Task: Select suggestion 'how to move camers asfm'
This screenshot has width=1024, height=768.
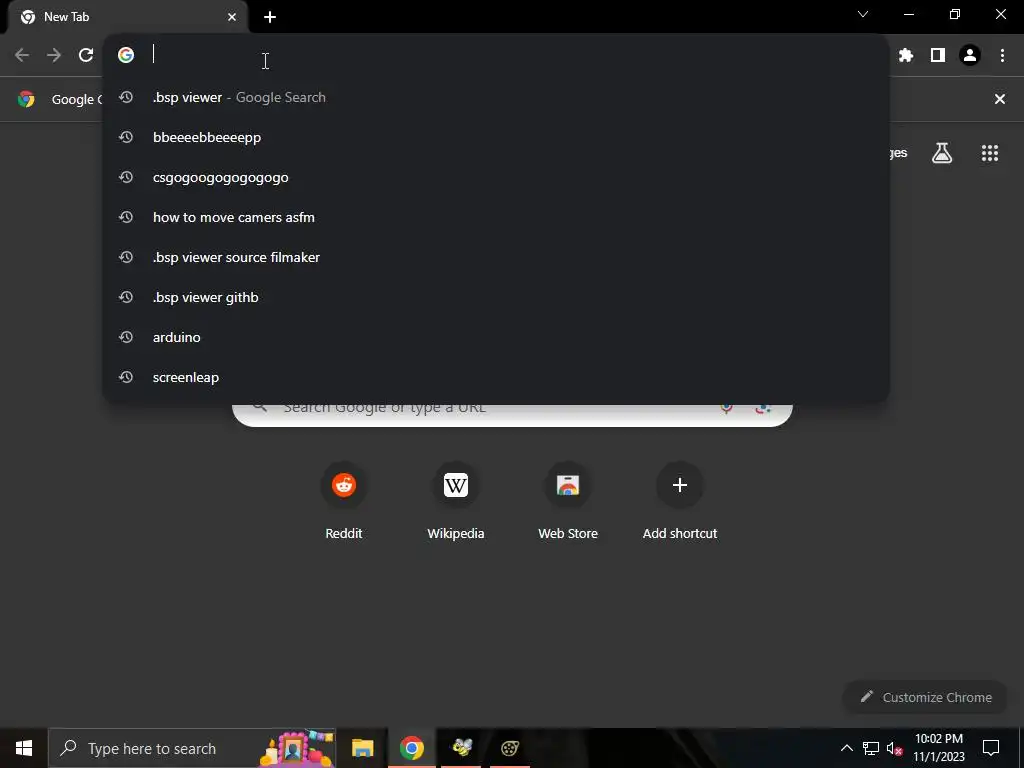Action: pos(496,217)
